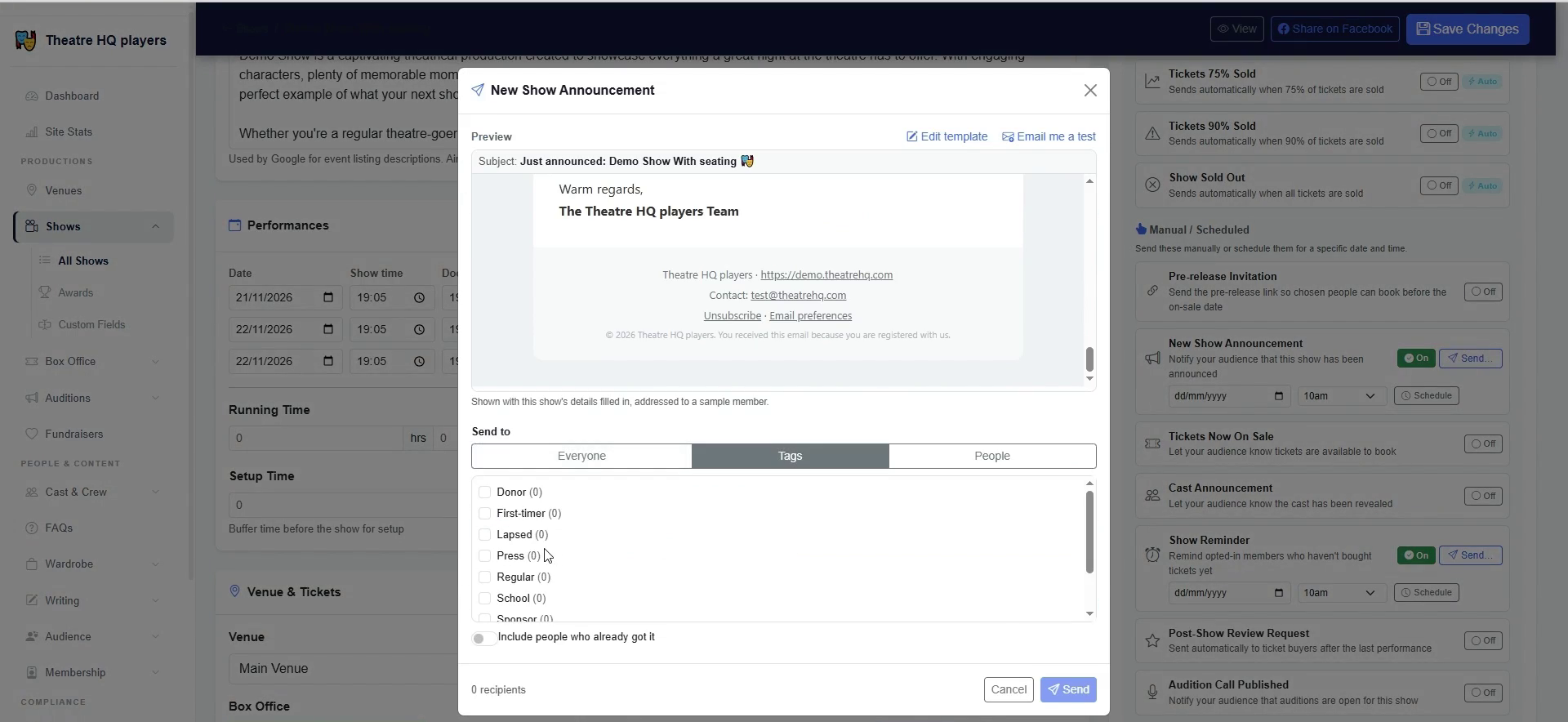The width and height of the screenshot is (1568, 722).
Task: Click the FAQs question icon
Action: click(32, 528)
